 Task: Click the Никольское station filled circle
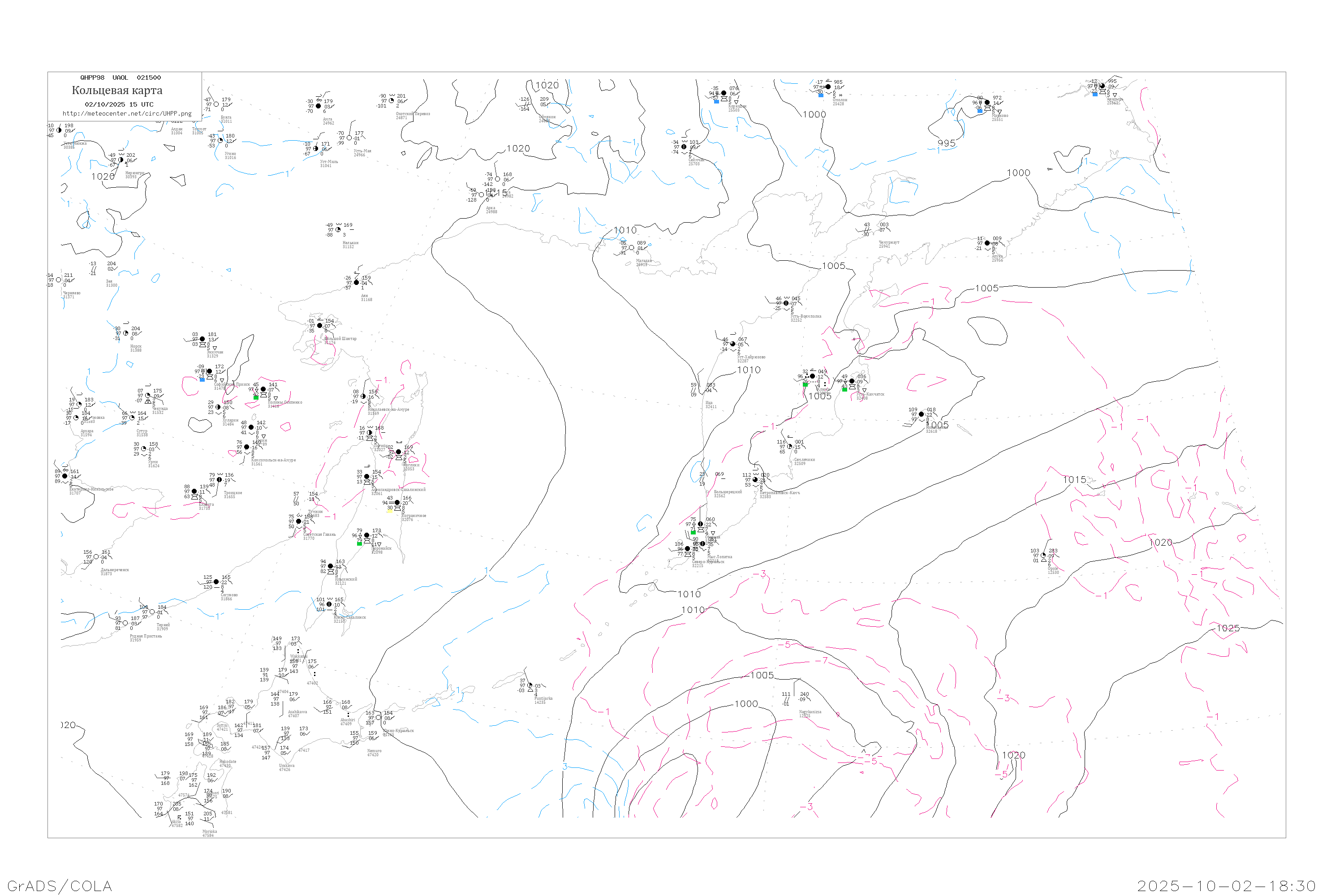pyautogui.click(x=921, y=414)
